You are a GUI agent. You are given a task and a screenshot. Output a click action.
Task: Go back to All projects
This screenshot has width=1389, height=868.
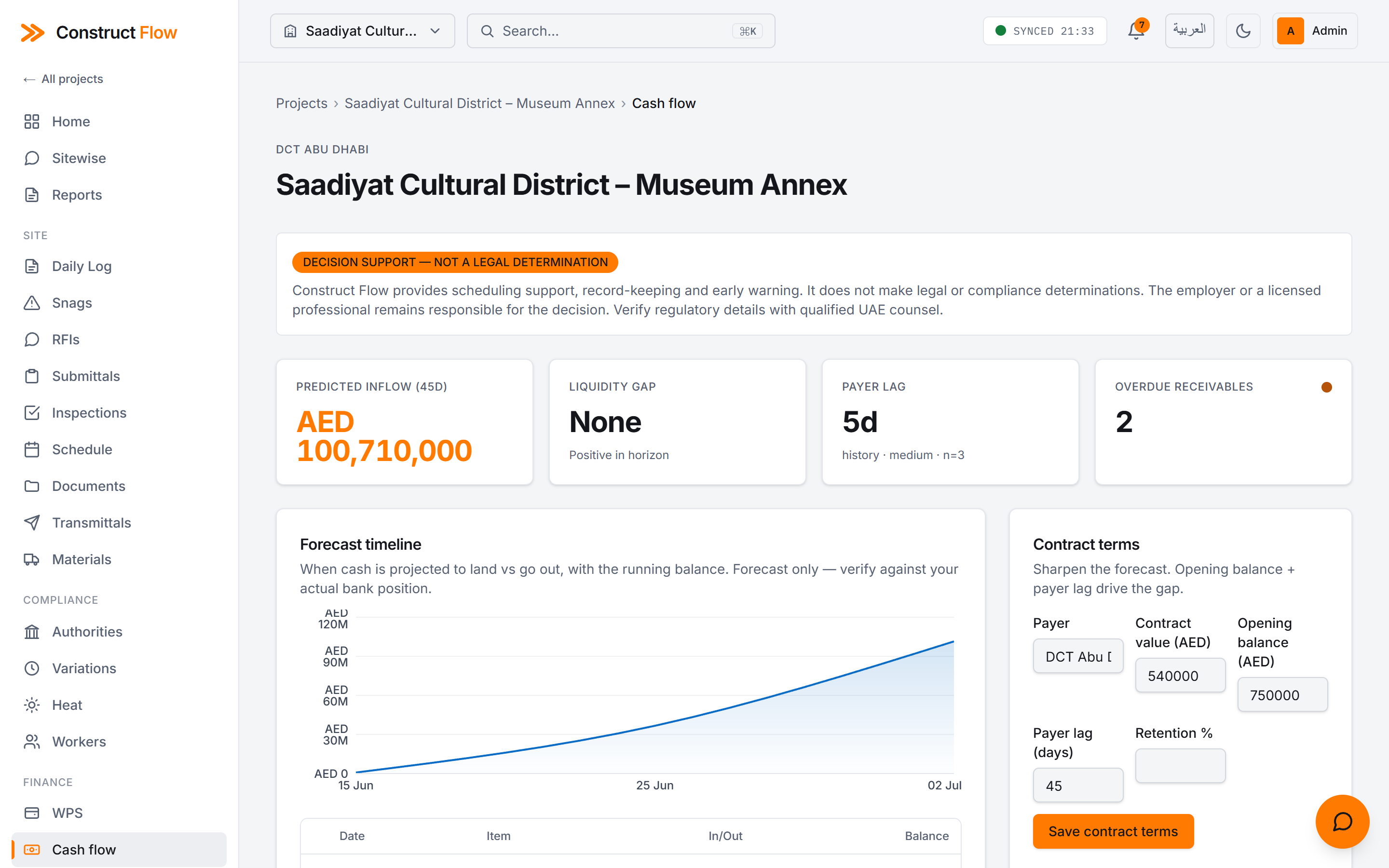63,79
